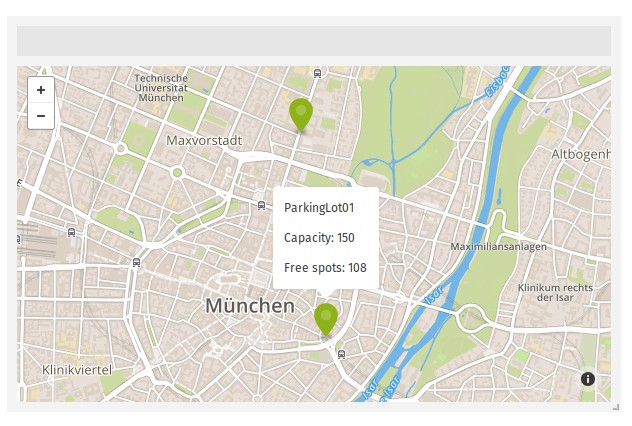Click the gray header bar above map
The width and height of the screenshot is (632, 426).
point(314,41)
